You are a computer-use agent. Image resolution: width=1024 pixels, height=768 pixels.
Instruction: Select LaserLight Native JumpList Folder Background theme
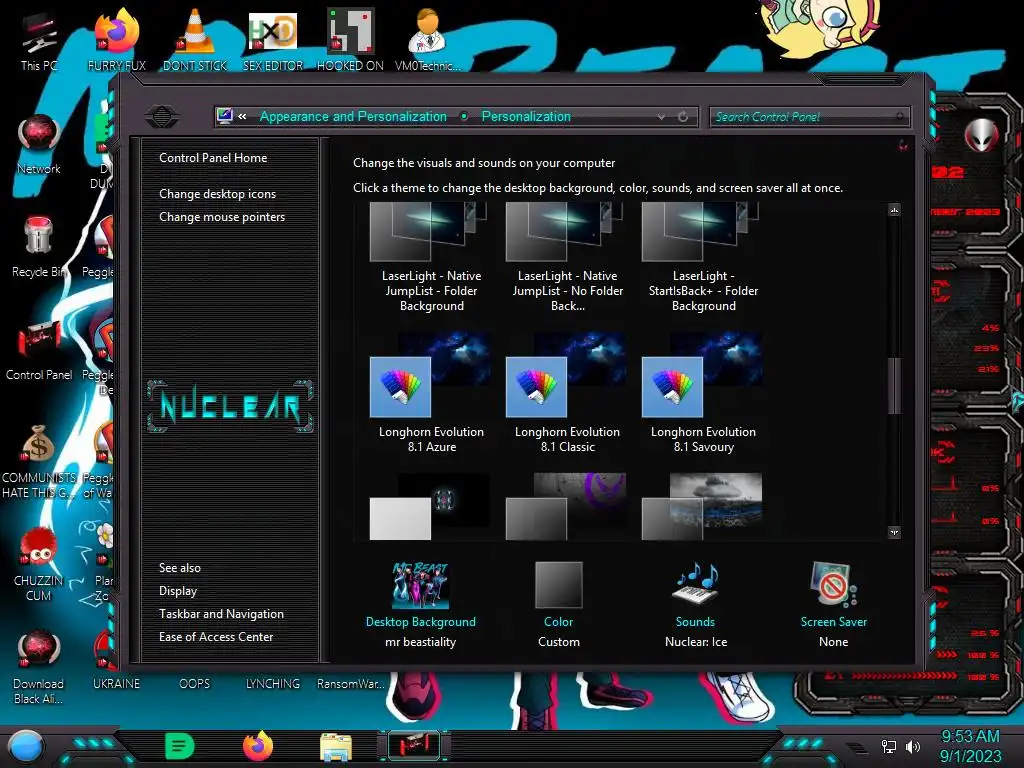click(431, 258)
